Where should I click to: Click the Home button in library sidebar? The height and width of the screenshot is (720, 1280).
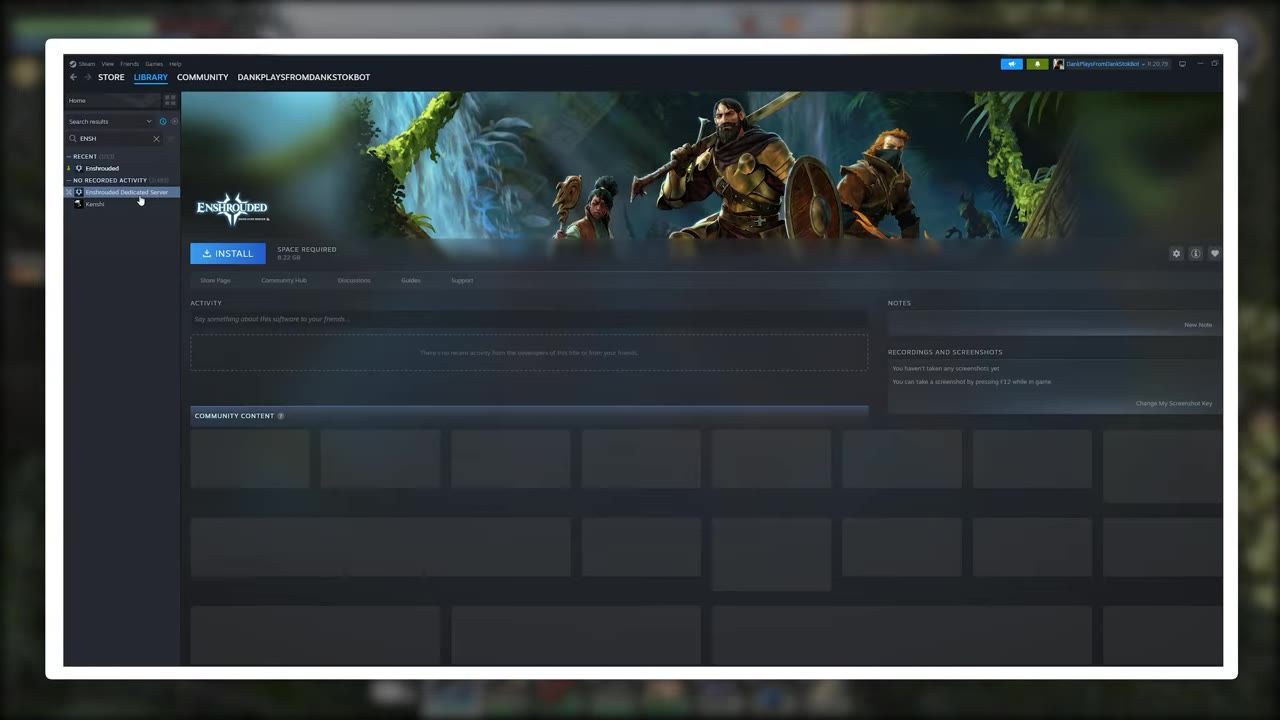(112, 101)
